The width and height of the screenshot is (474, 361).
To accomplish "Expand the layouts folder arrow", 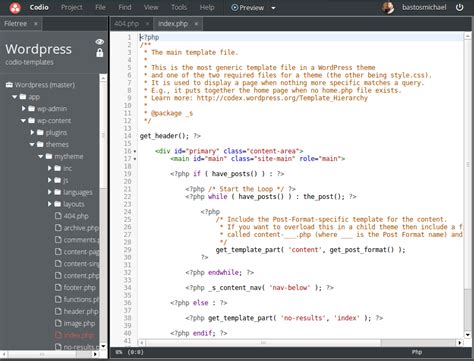I will point(50,204).
